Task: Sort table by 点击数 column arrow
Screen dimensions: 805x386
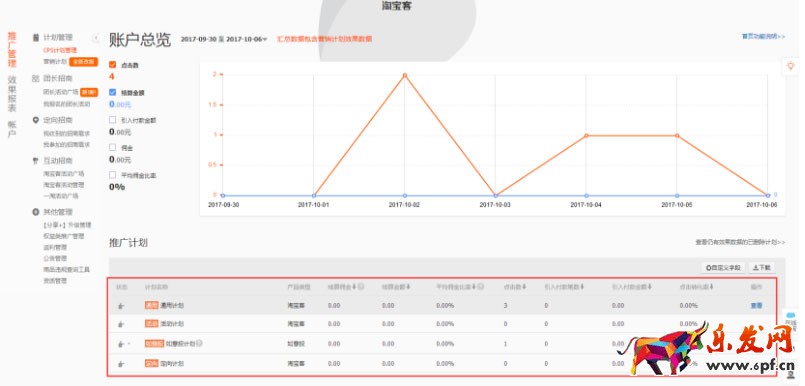Action: pos(524,287)
